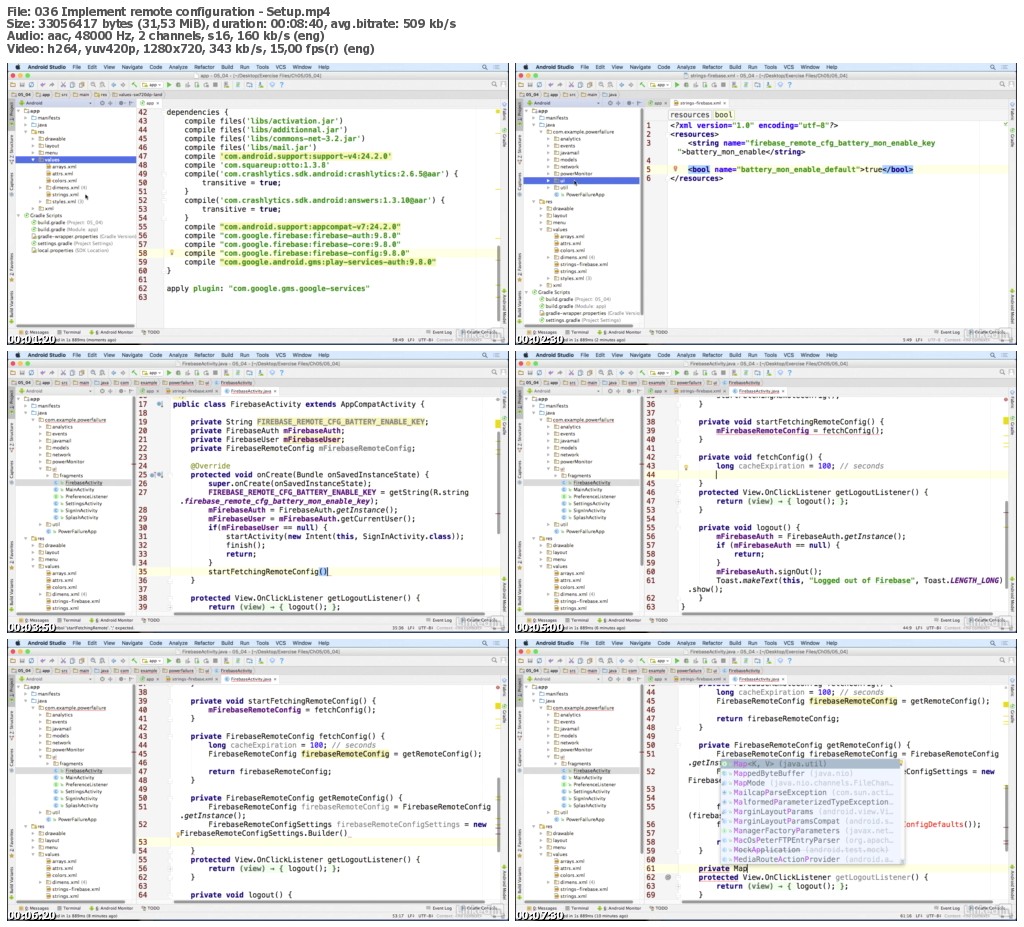Choose MailcapParseException in 00:07:30 autocomplete list
This screenshot has width=1024, height=927.
pos(812,792)
